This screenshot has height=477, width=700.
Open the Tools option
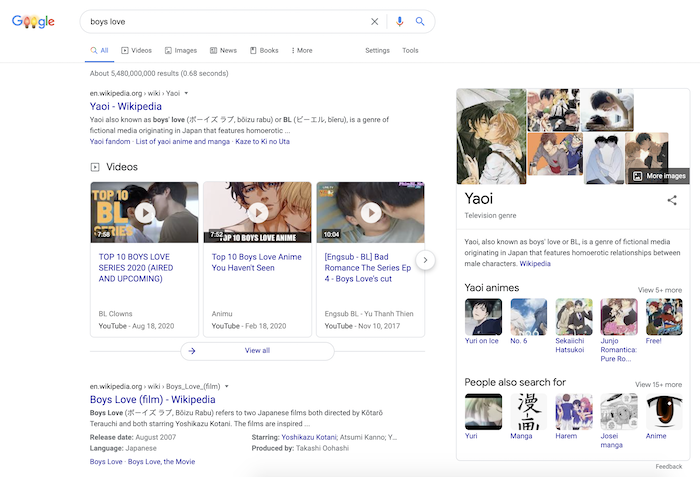[x=410, y=50]
